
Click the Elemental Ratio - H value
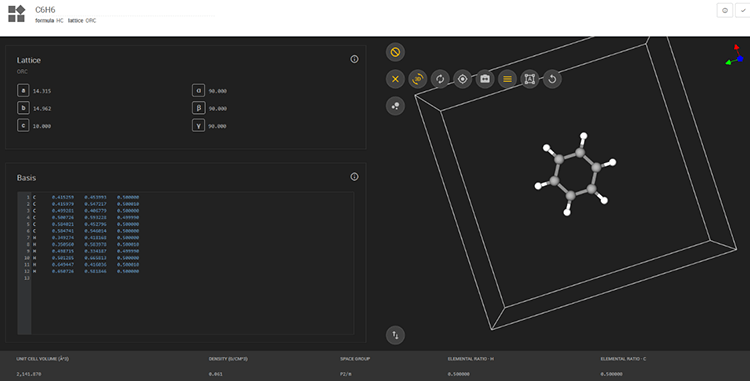pos(460,374)
